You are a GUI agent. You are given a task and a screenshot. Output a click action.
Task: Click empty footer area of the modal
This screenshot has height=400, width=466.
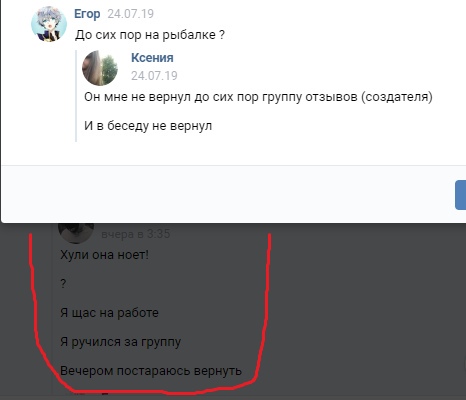pos(227,194)
